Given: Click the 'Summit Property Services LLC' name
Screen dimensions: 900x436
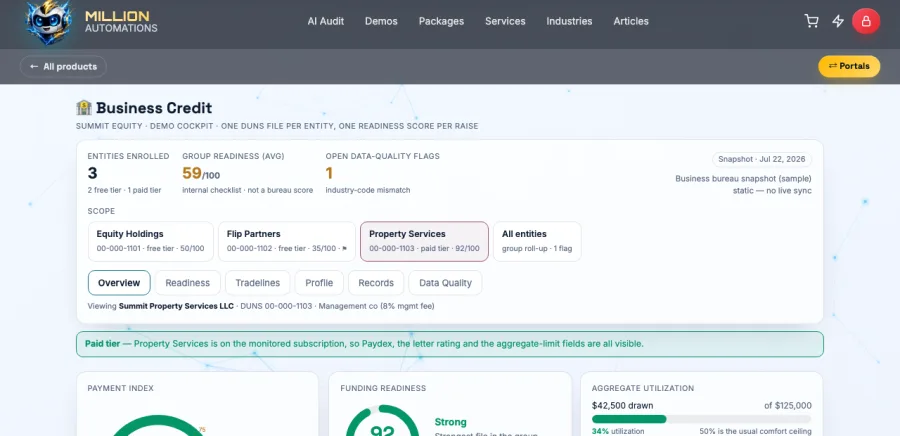Looking at the screenshot, I should tap(176, 306).
